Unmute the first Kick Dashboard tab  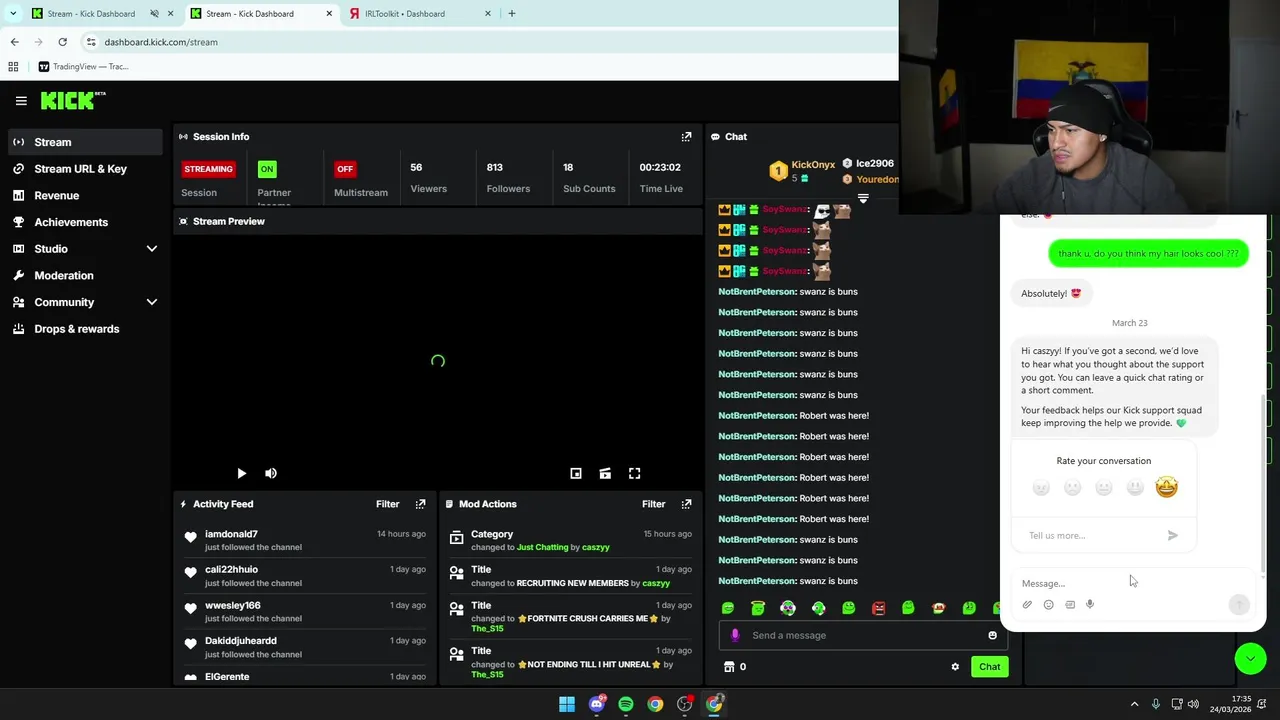click(154, 14)
